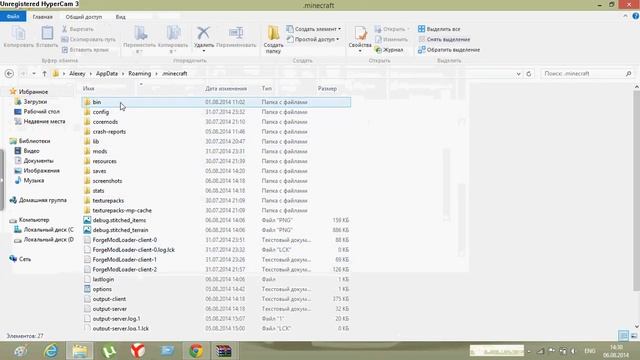Select the bin folder
Viewport: 640px width, 360px height.
[216, 102]
